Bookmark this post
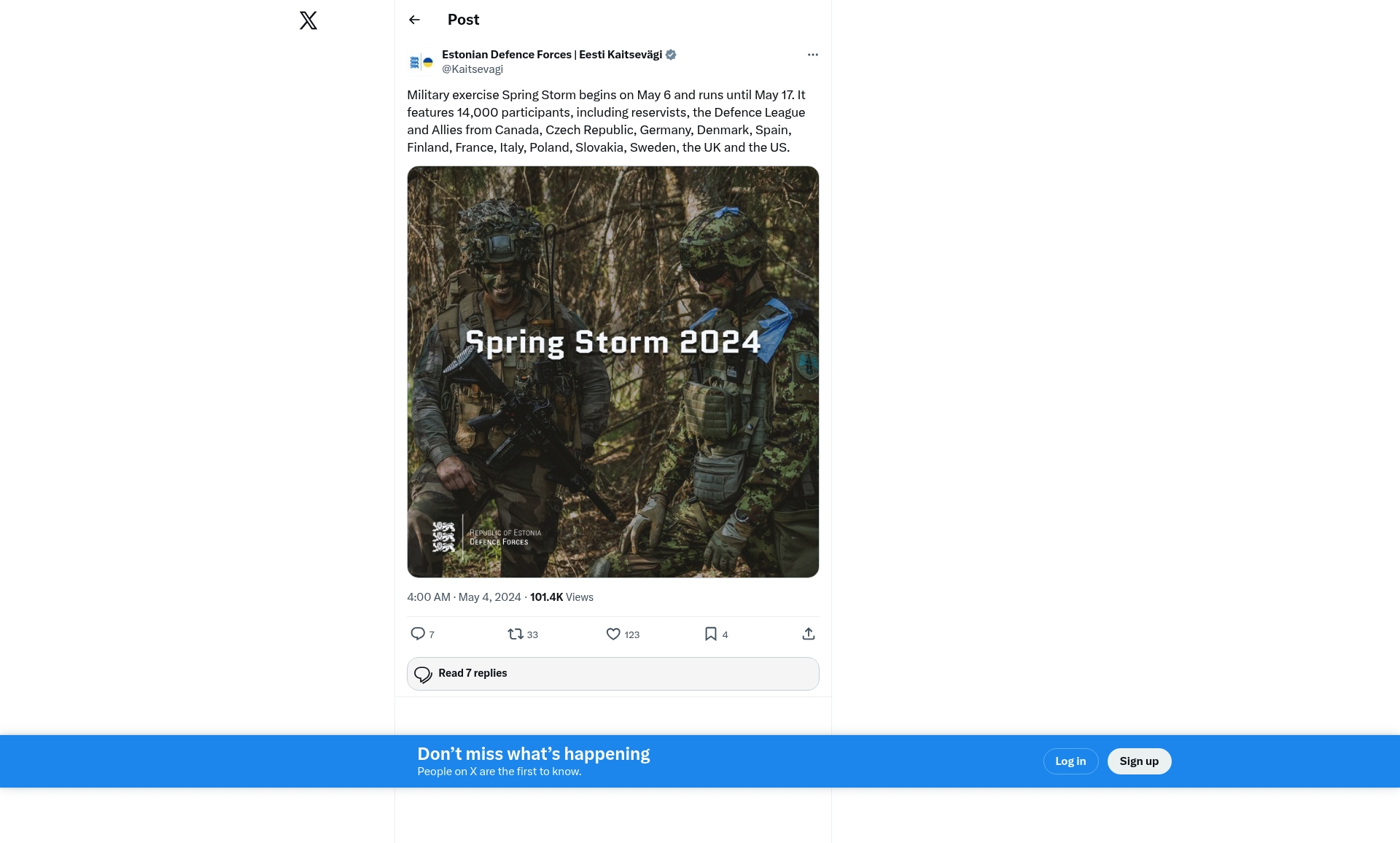 coord(711,634)
